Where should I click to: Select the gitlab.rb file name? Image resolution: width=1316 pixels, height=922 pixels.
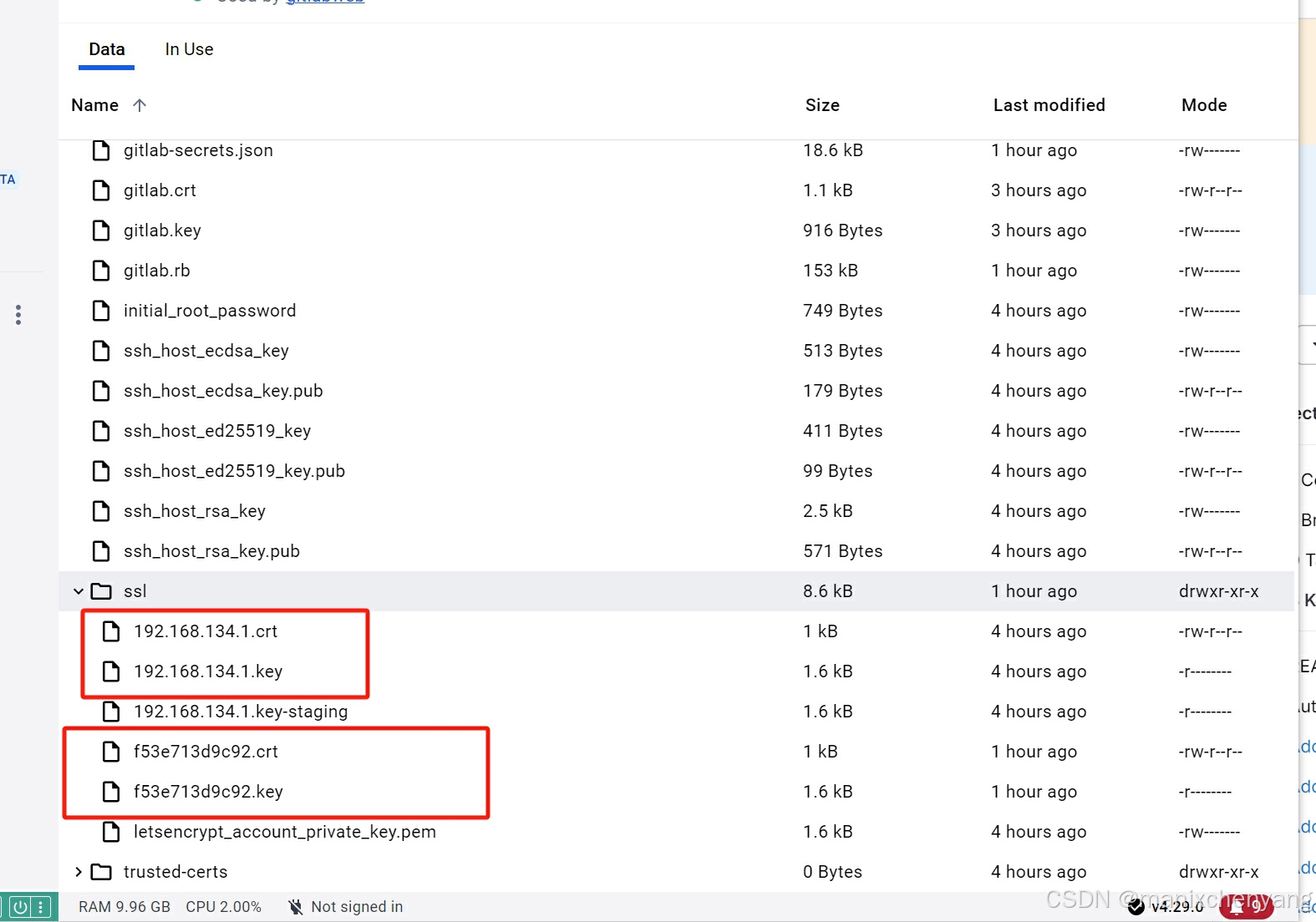tap(156, 271)
